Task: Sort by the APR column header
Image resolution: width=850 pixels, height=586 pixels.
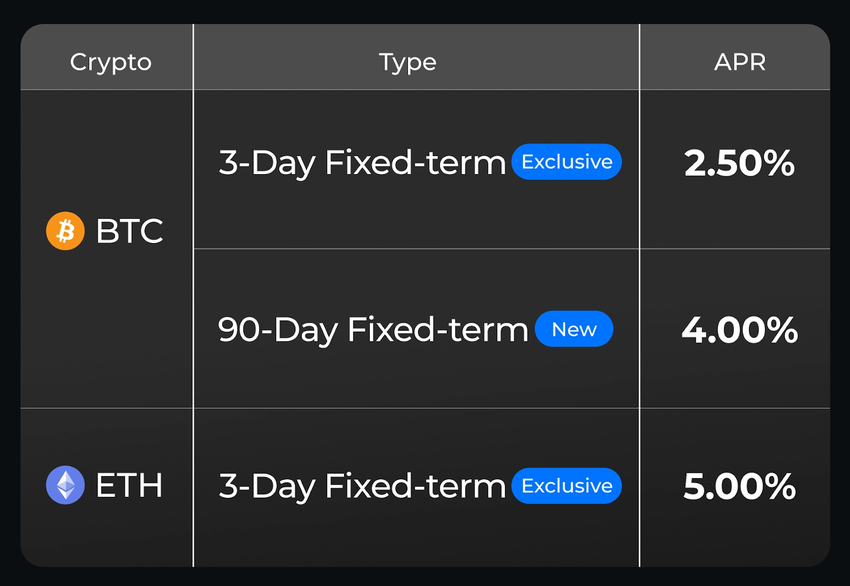Action: tap(739, 62)
